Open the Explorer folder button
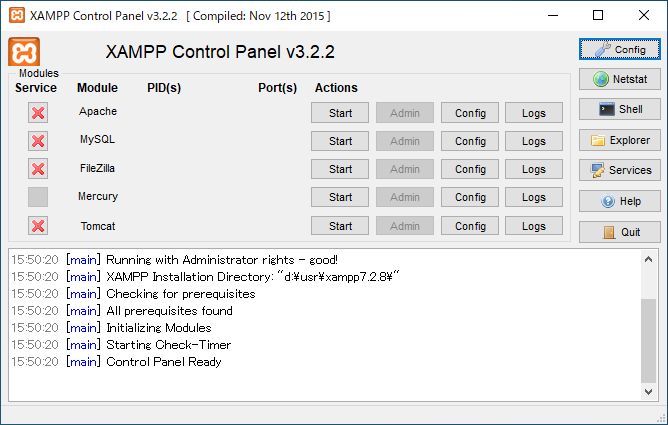 tap(620, 140)
